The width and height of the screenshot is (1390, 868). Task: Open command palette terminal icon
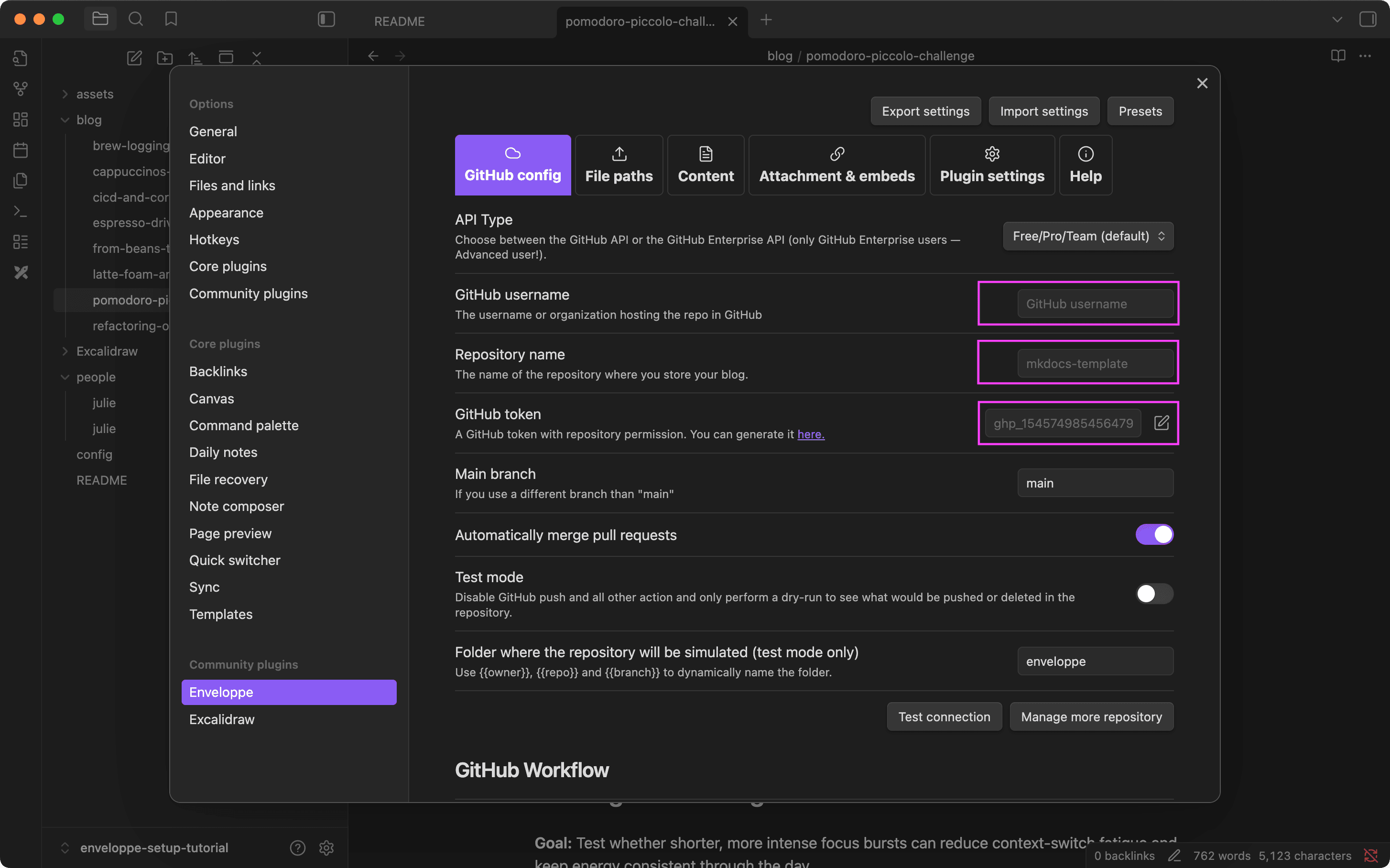pyautogui.click(x=21, y=211)
